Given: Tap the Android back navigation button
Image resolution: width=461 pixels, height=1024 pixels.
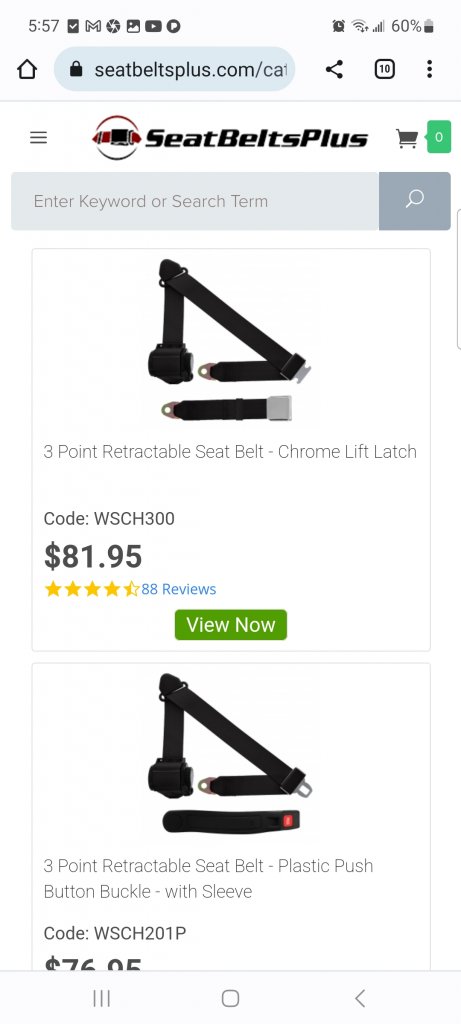Looking at the screenshot, I should click(359, 998).
